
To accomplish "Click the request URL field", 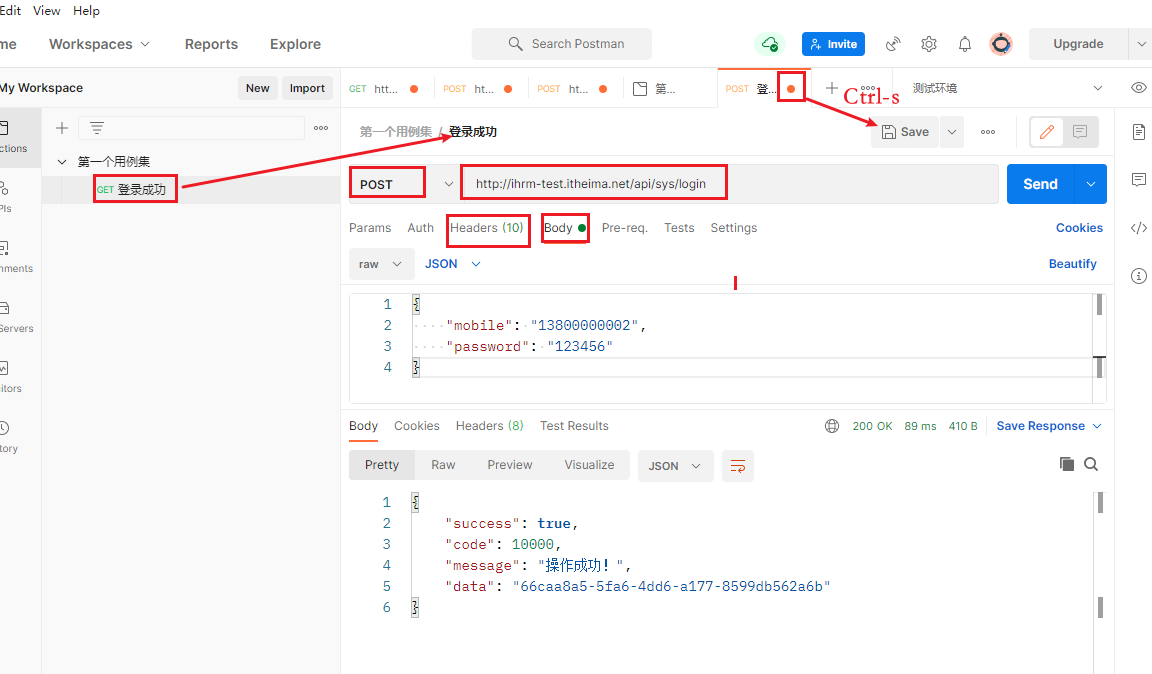I will (x=728, y=184).
